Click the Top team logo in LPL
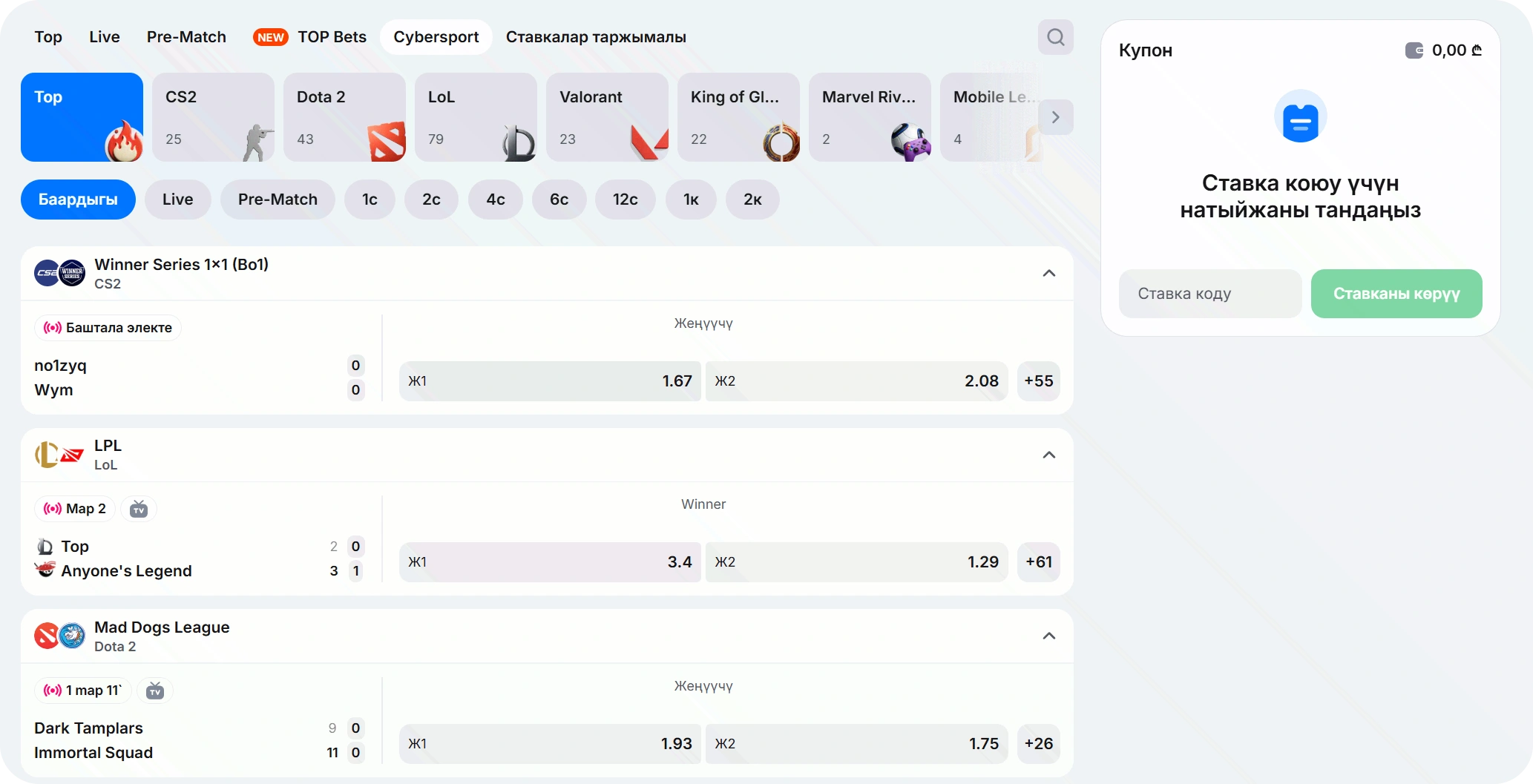Viewport: 1533px width, 784px height. [45, 547]
